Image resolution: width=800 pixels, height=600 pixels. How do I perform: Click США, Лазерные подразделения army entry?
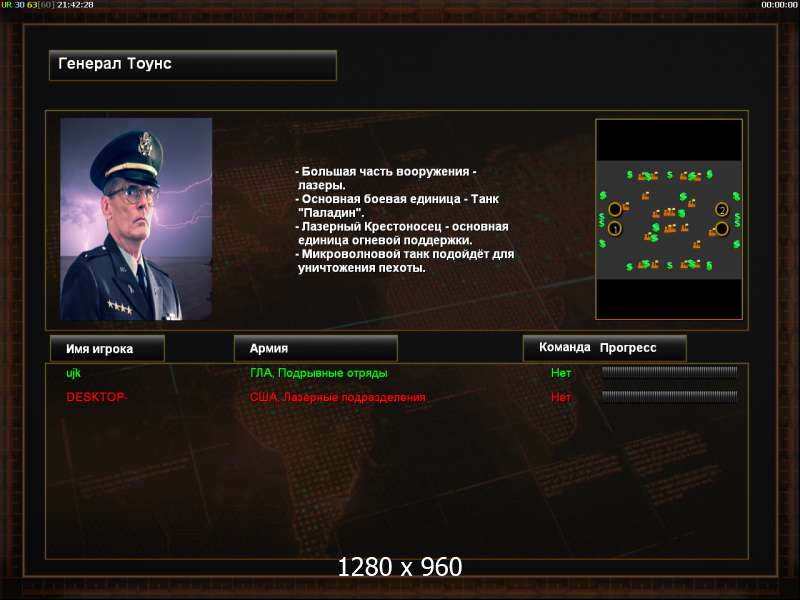[x=337, y=397]
